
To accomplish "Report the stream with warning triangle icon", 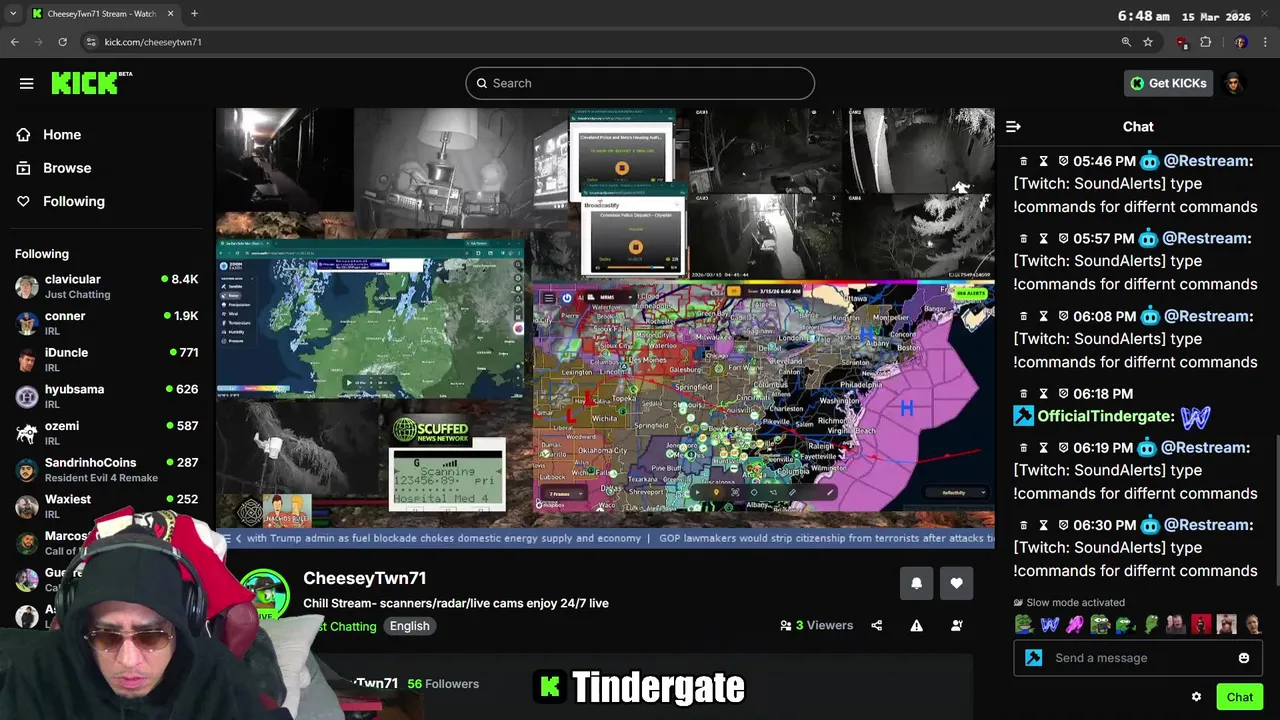I will point(916,626).
